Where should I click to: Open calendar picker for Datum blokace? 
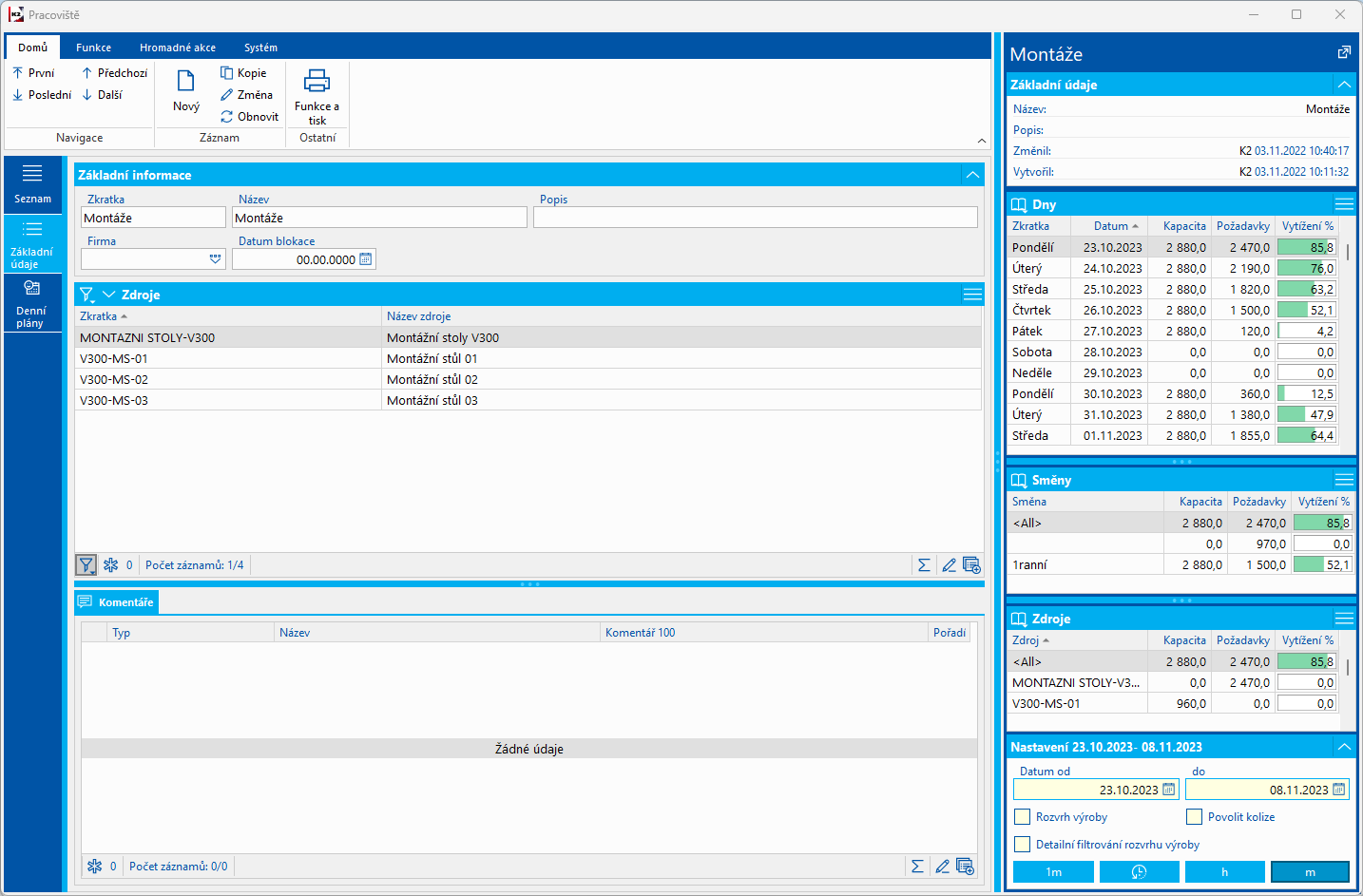[x=366, y=259]
